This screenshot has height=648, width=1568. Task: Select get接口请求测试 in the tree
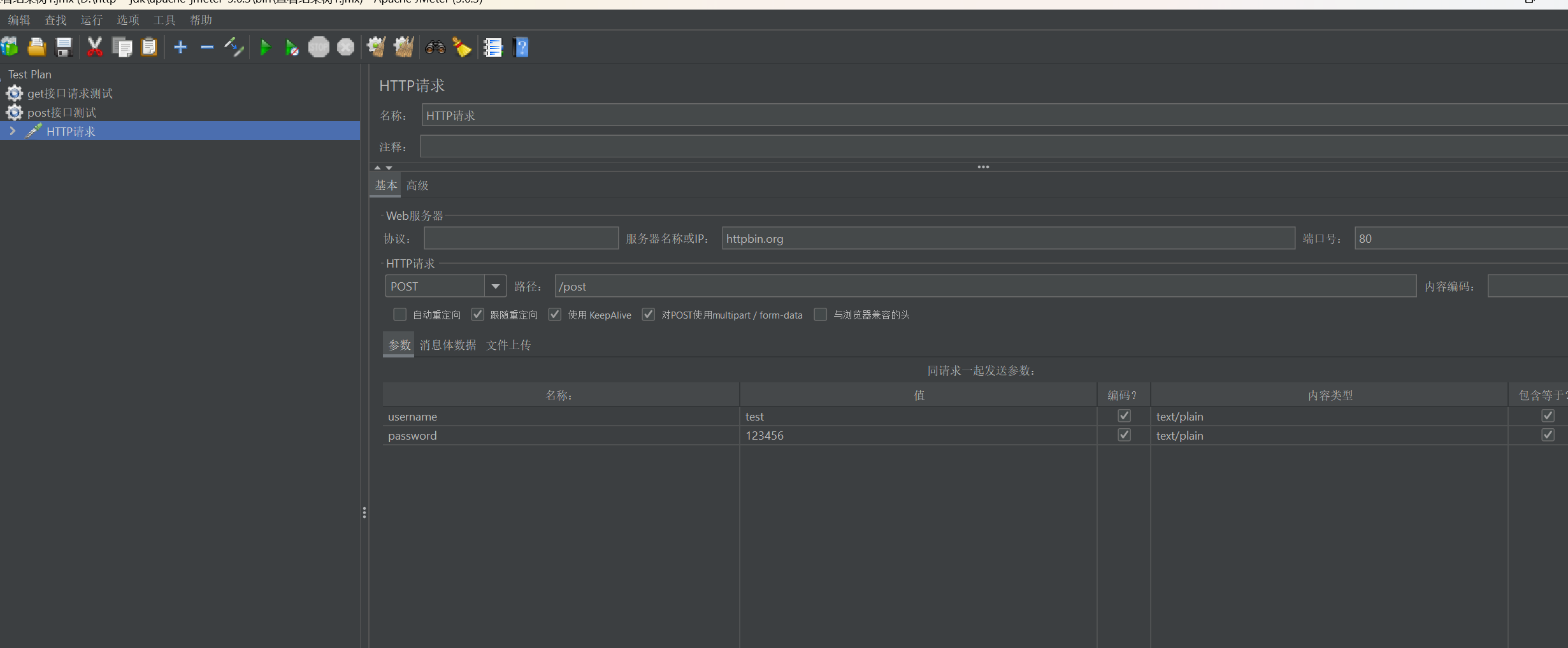pos(70,94)
